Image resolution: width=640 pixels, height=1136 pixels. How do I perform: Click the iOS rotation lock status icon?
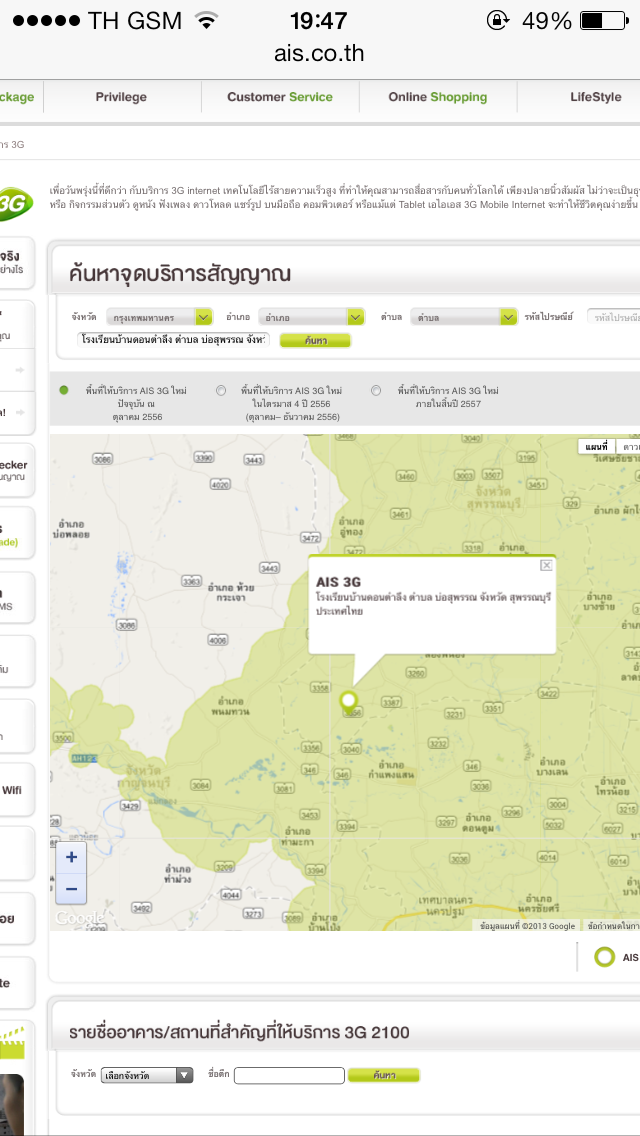[x=497, y=20]
